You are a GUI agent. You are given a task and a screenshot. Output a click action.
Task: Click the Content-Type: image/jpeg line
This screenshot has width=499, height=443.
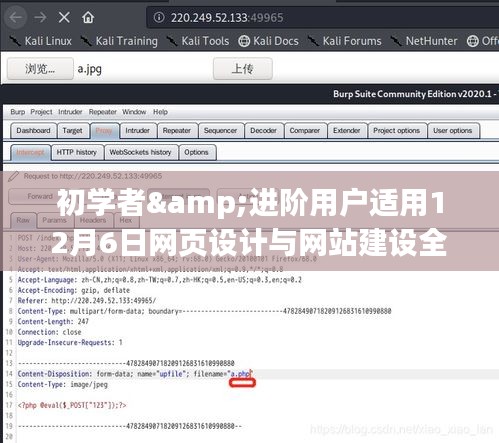(63, 384)
